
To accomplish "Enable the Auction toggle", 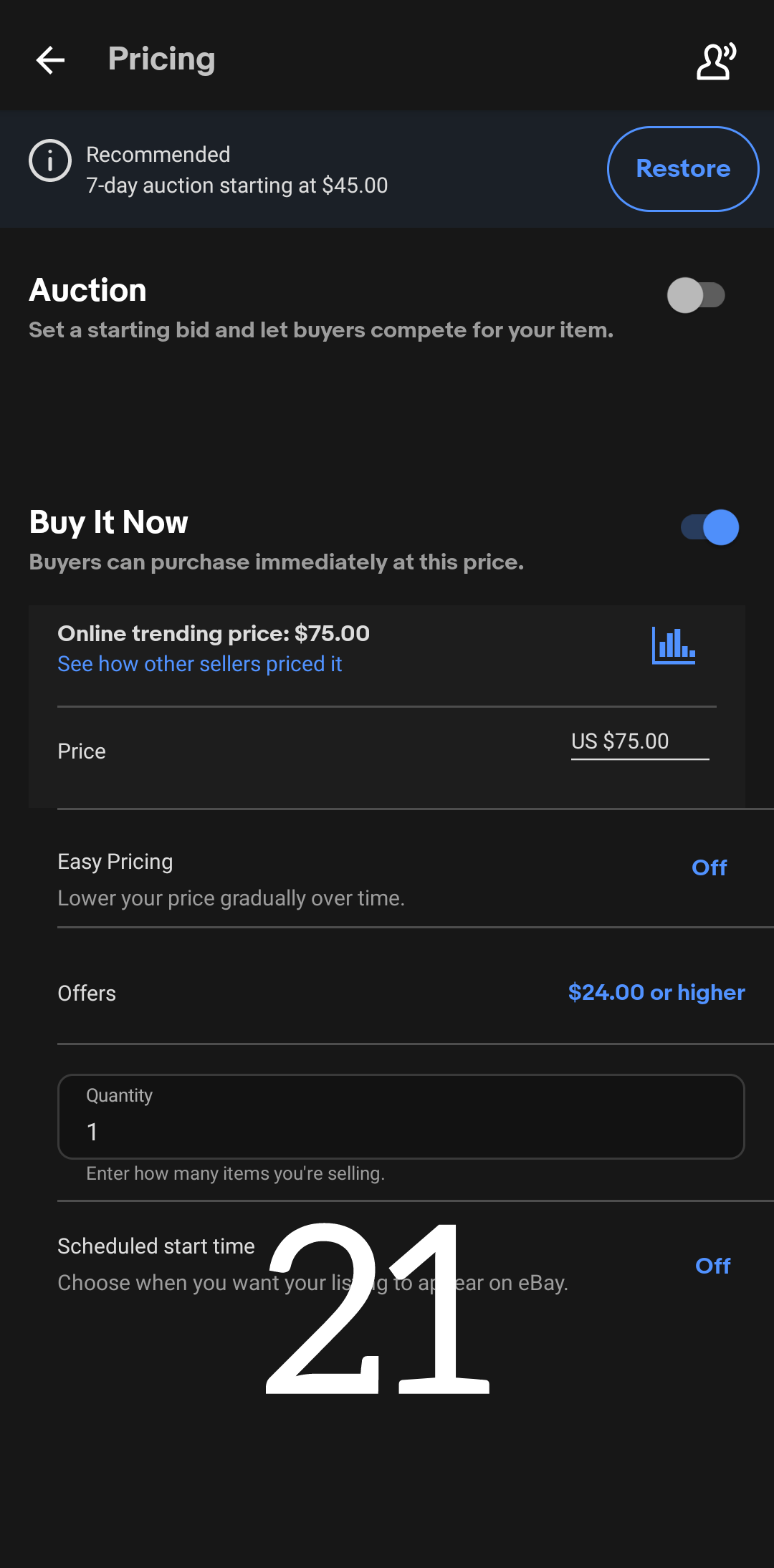I will point(696,295).
